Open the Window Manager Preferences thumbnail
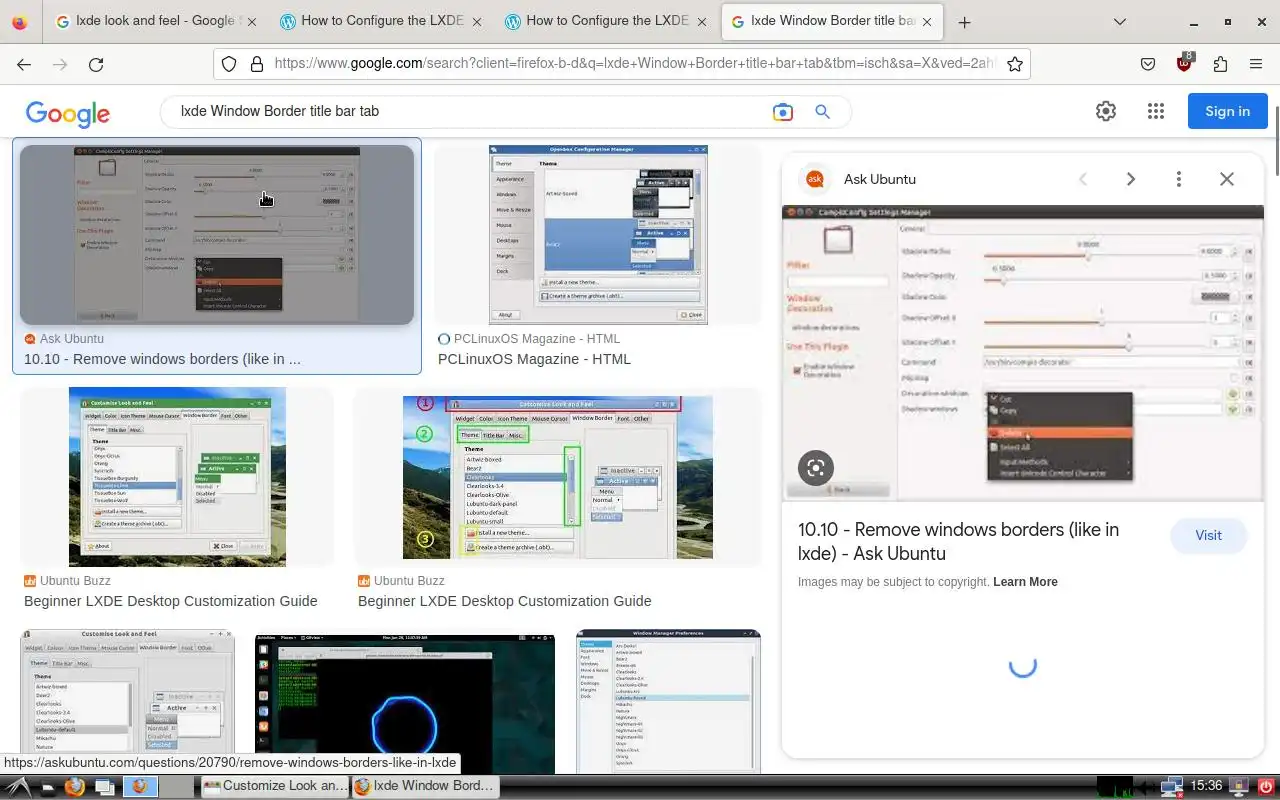Viewport: 1280px width, 800px height. (x=668, y=701)
